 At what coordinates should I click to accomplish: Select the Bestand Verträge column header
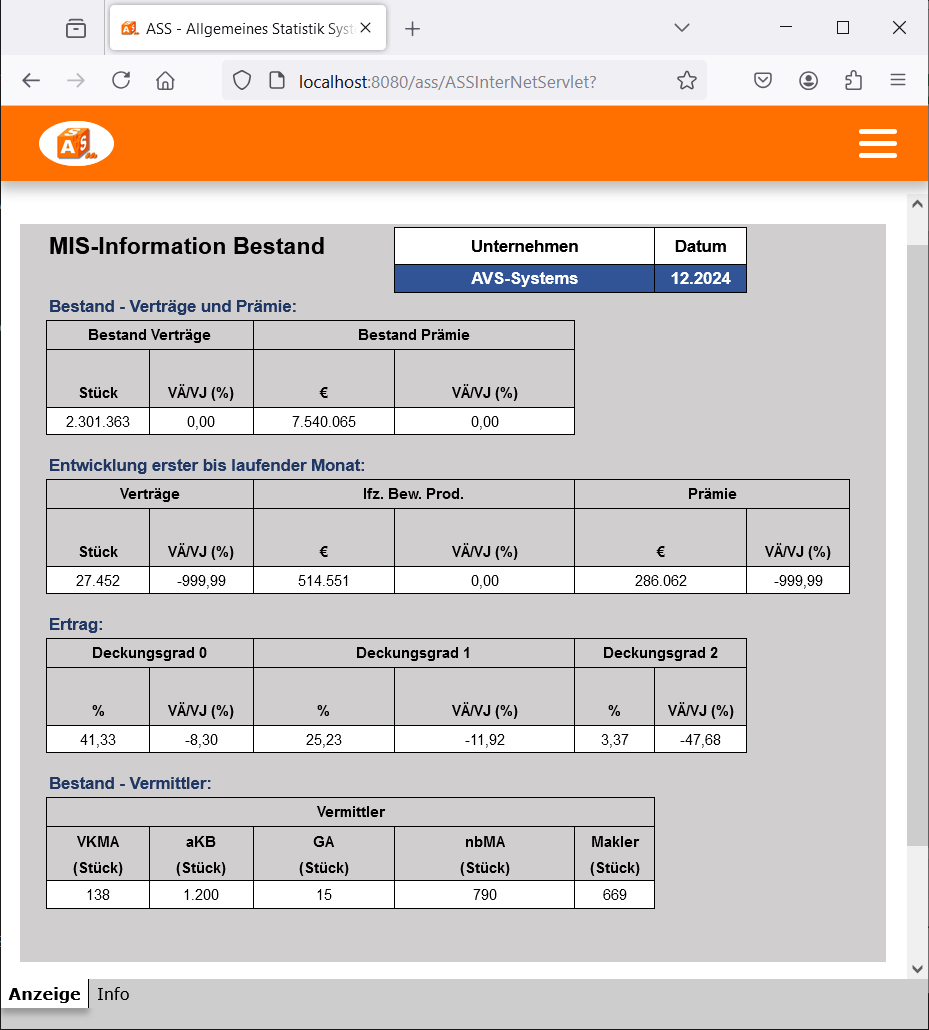(x=150, y=335)
